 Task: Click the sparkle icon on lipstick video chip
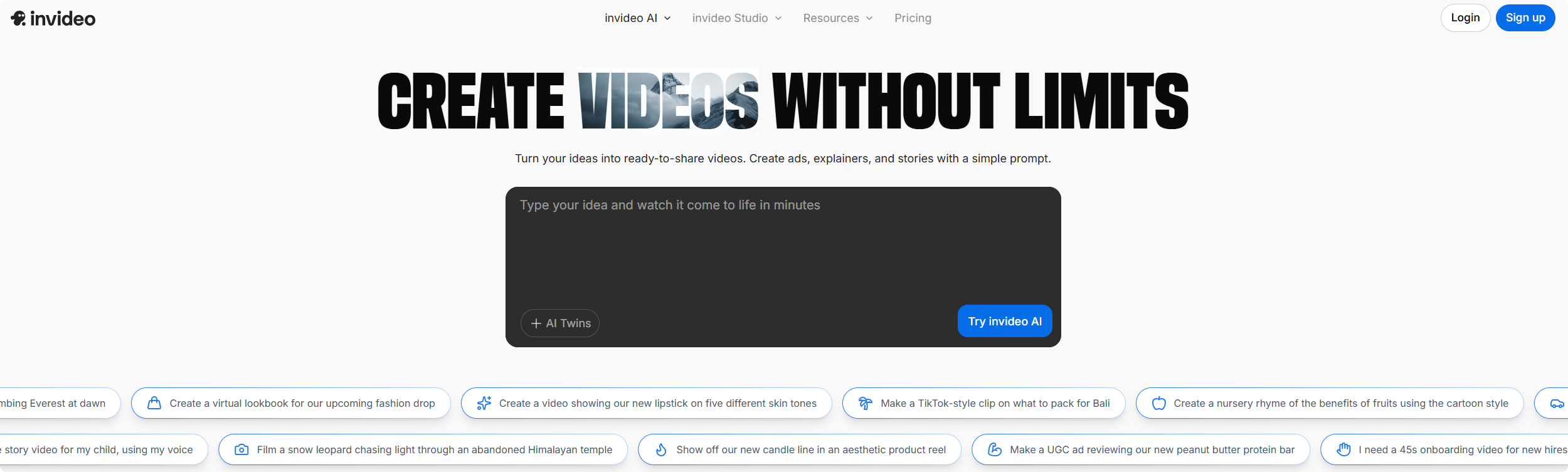point(484,403)
